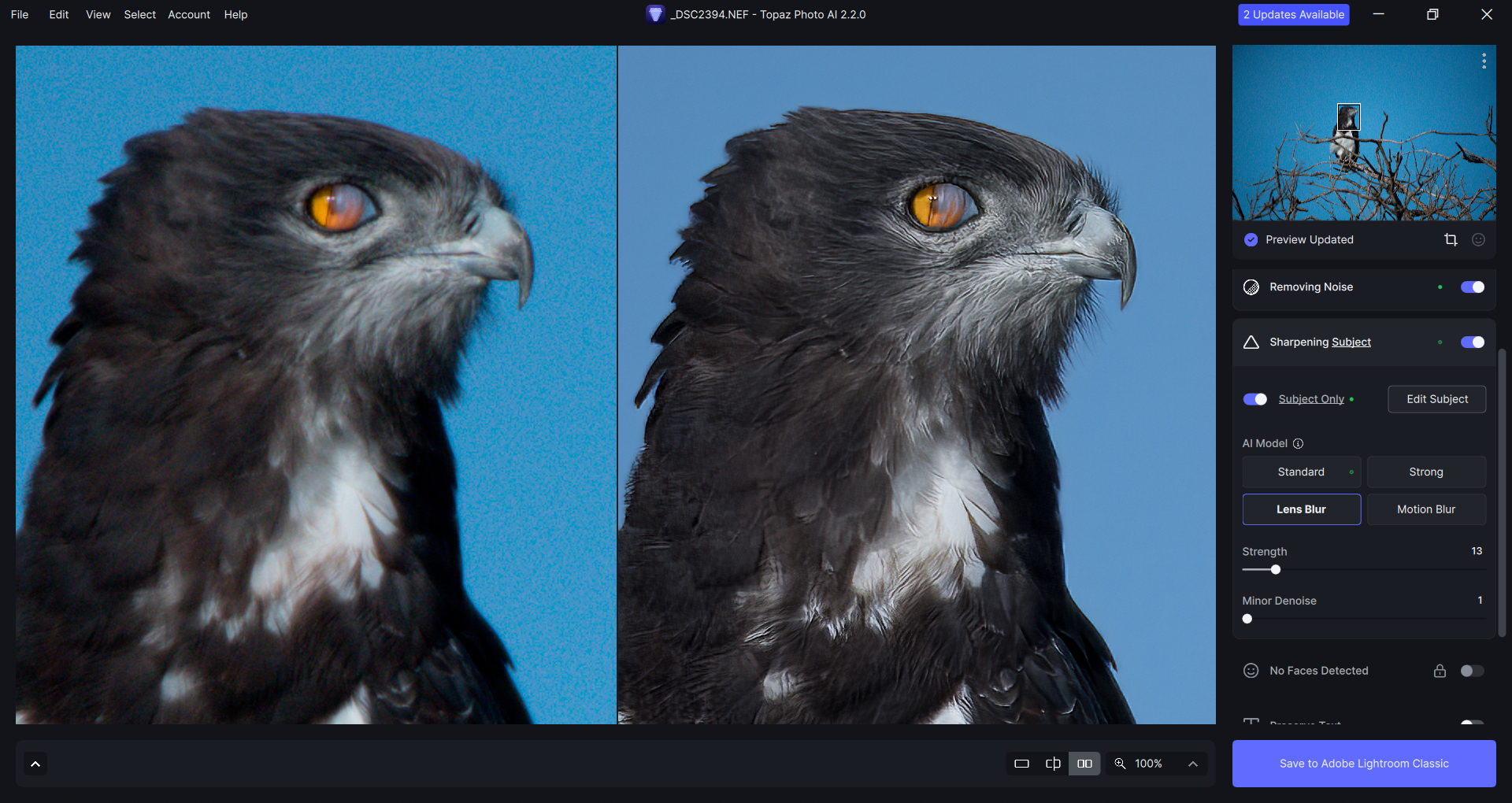Disable the Sharpening Subject toggle
The width and height of the screenshot is (1512, 803).
pos(1472,342)
